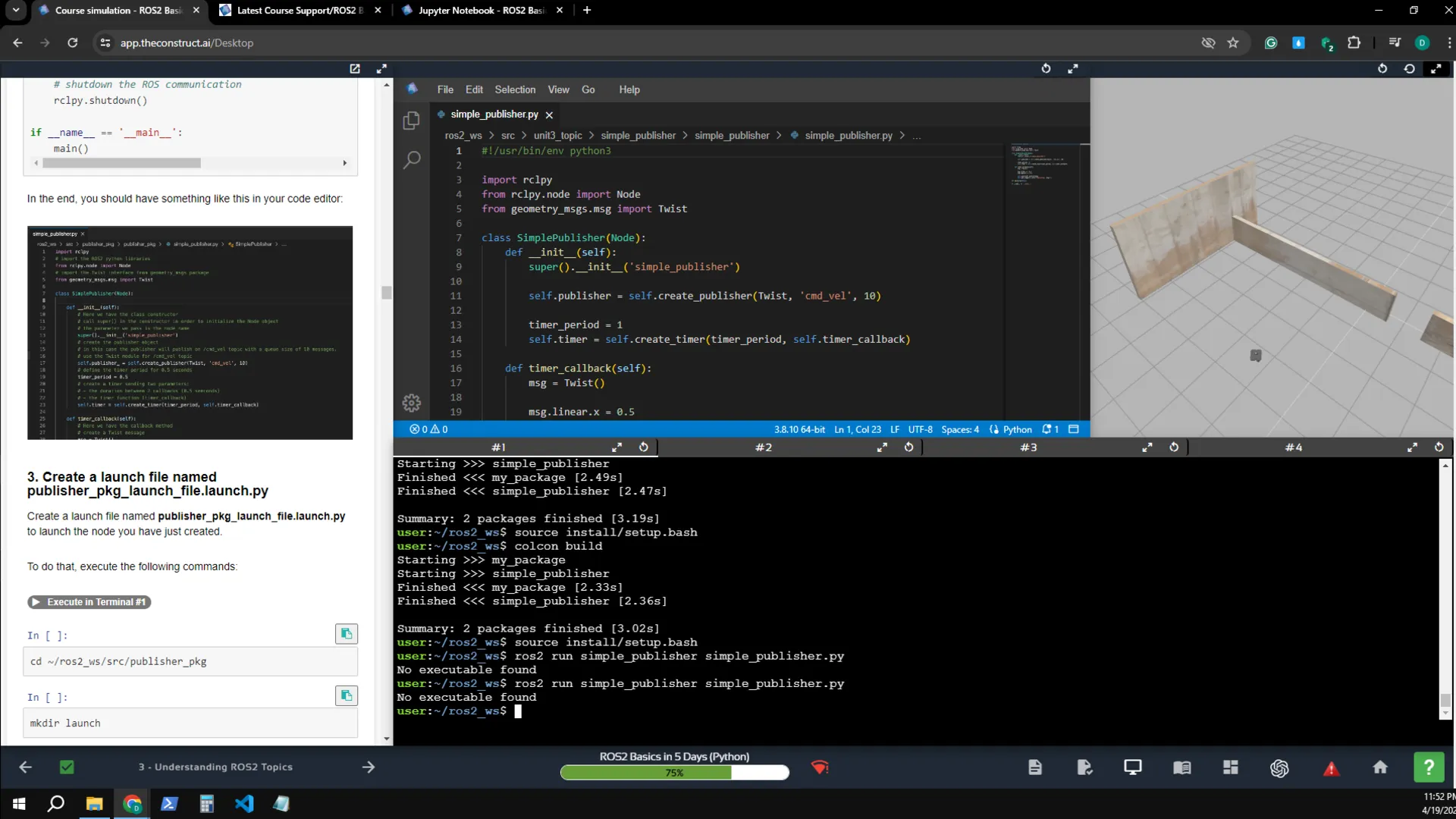Restart terminal #3 with its reload icon
1456x819 pixels.
[x=1174, y=447]
